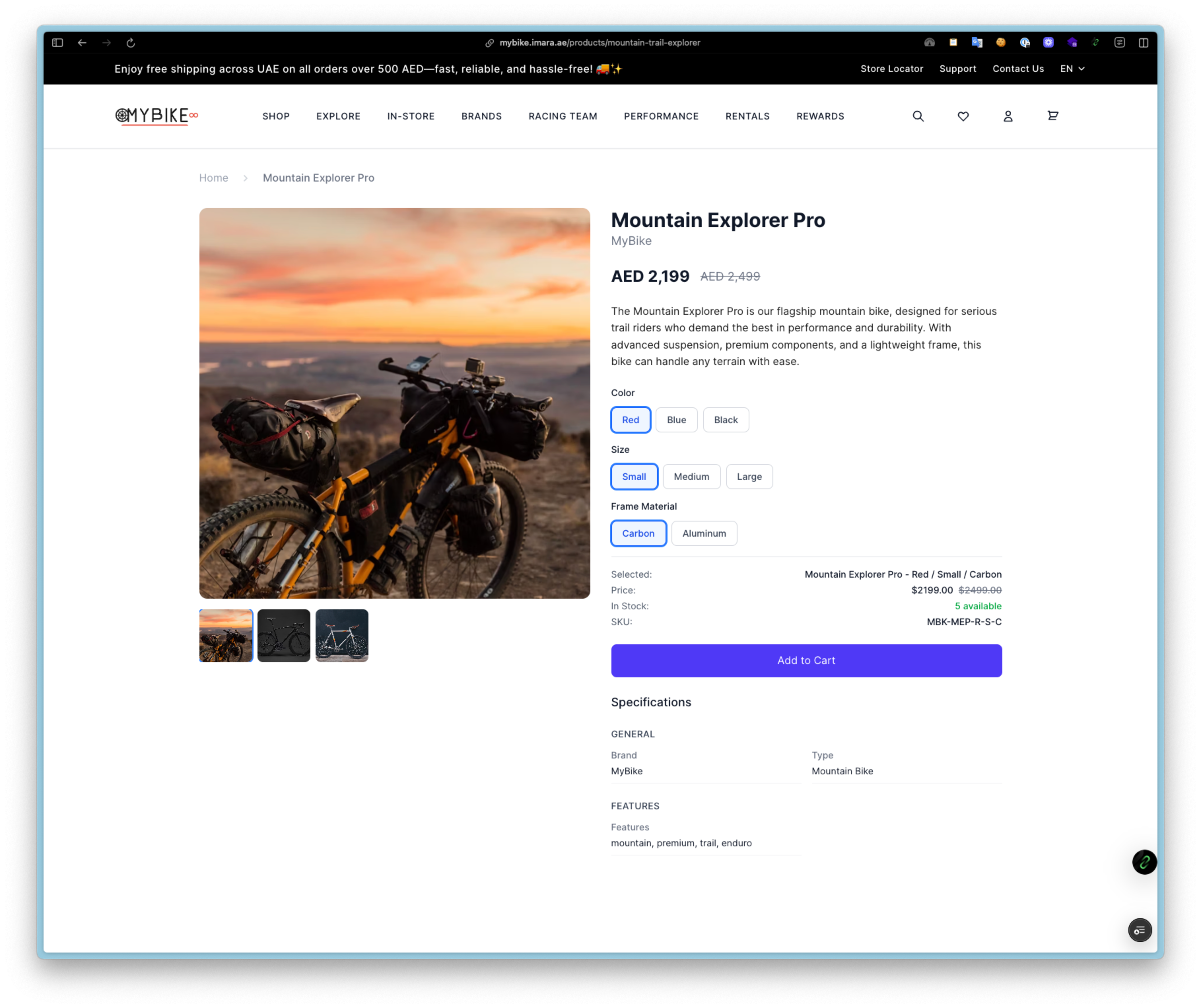View the black bike thumbnail image
The height and width of the screenshot is (1008, 1201).
click(x=284, y=635)
